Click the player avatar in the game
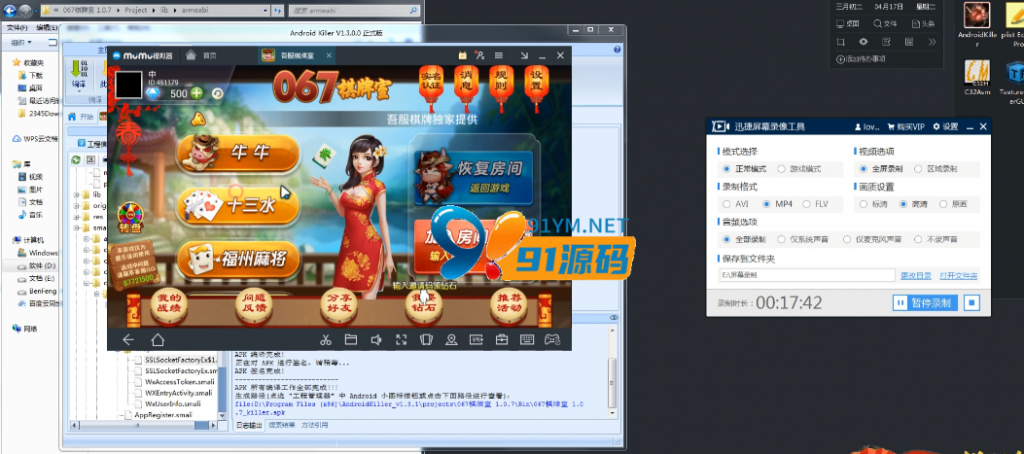This screenshot has width=1024, height=454. pos(129,84)
